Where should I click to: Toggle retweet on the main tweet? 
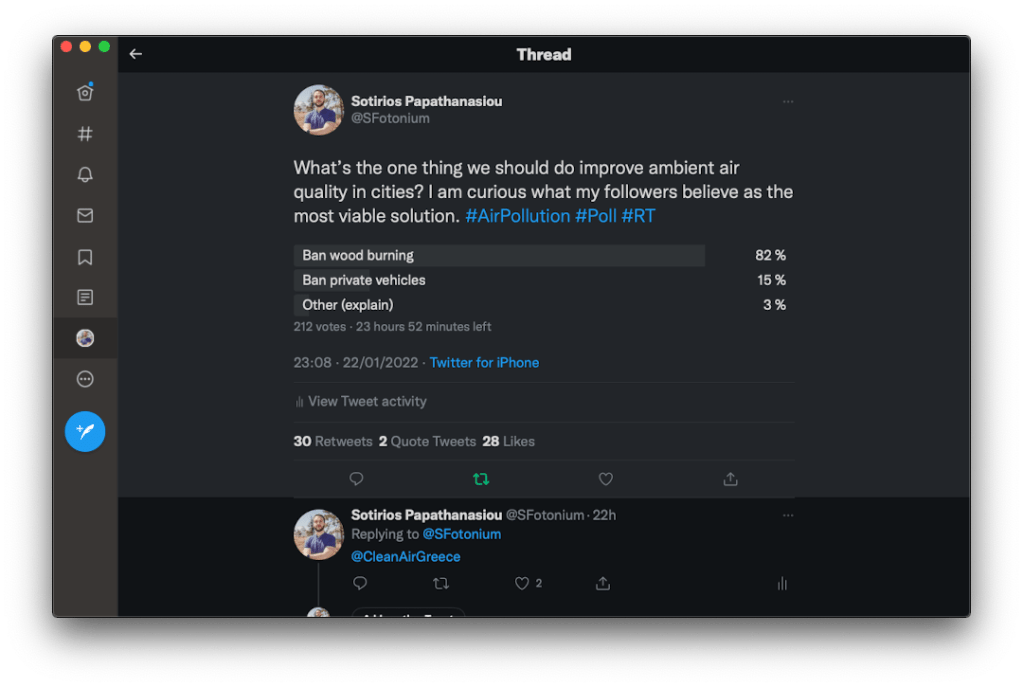481,479
